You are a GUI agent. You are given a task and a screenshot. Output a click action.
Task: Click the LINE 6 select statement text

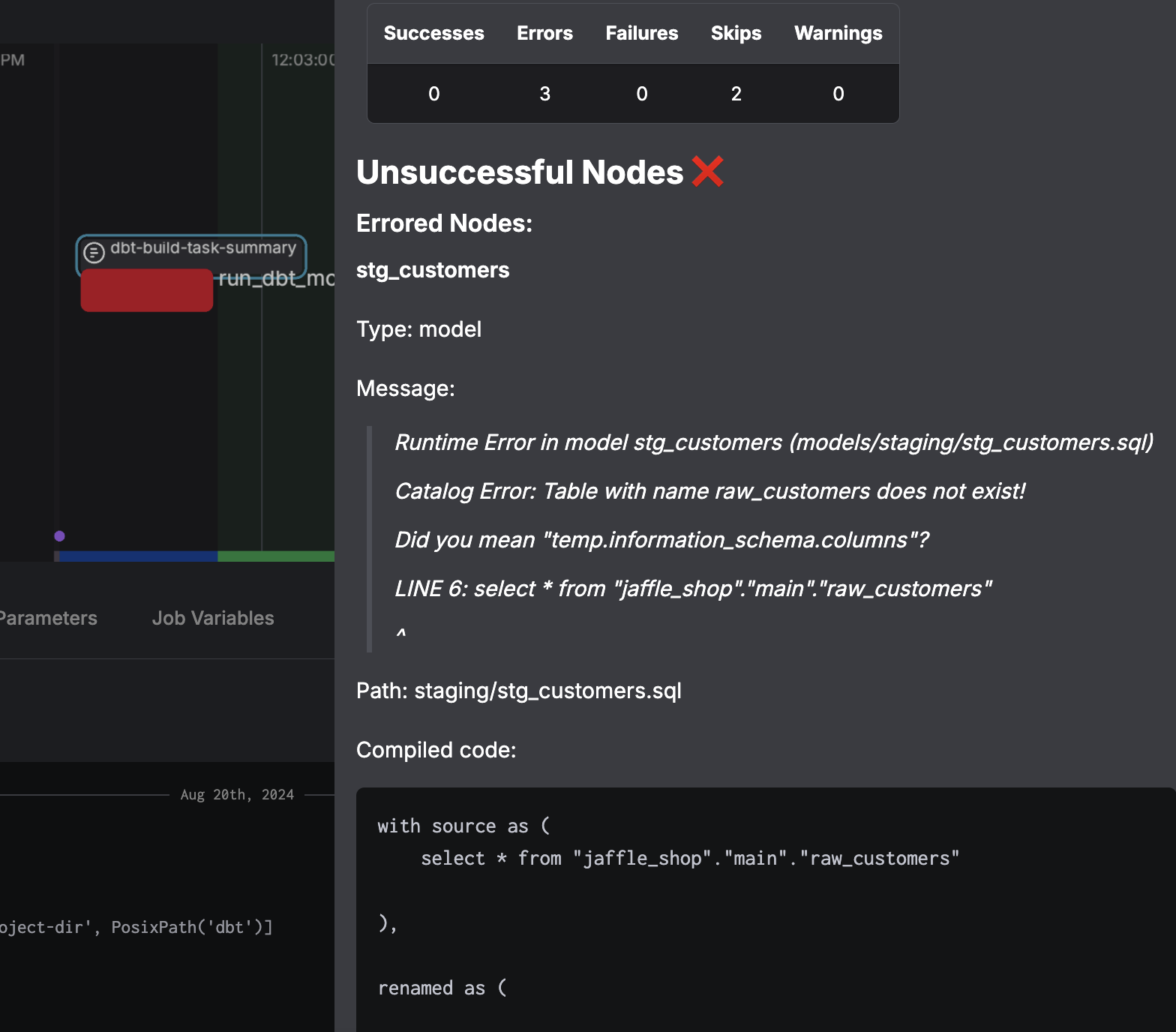(x=693, y=589)
